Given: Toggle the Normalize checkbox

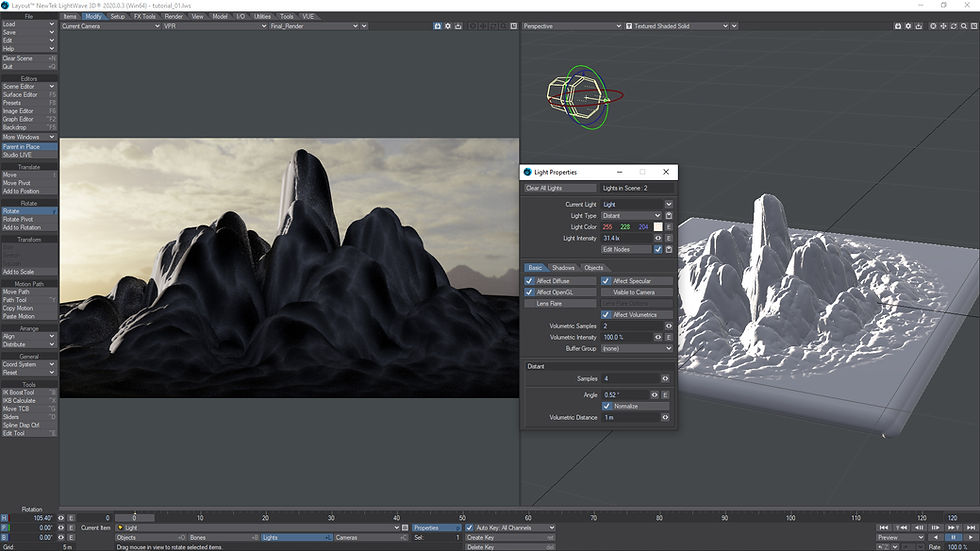Looking at the screenshot, I should [606, 406].
